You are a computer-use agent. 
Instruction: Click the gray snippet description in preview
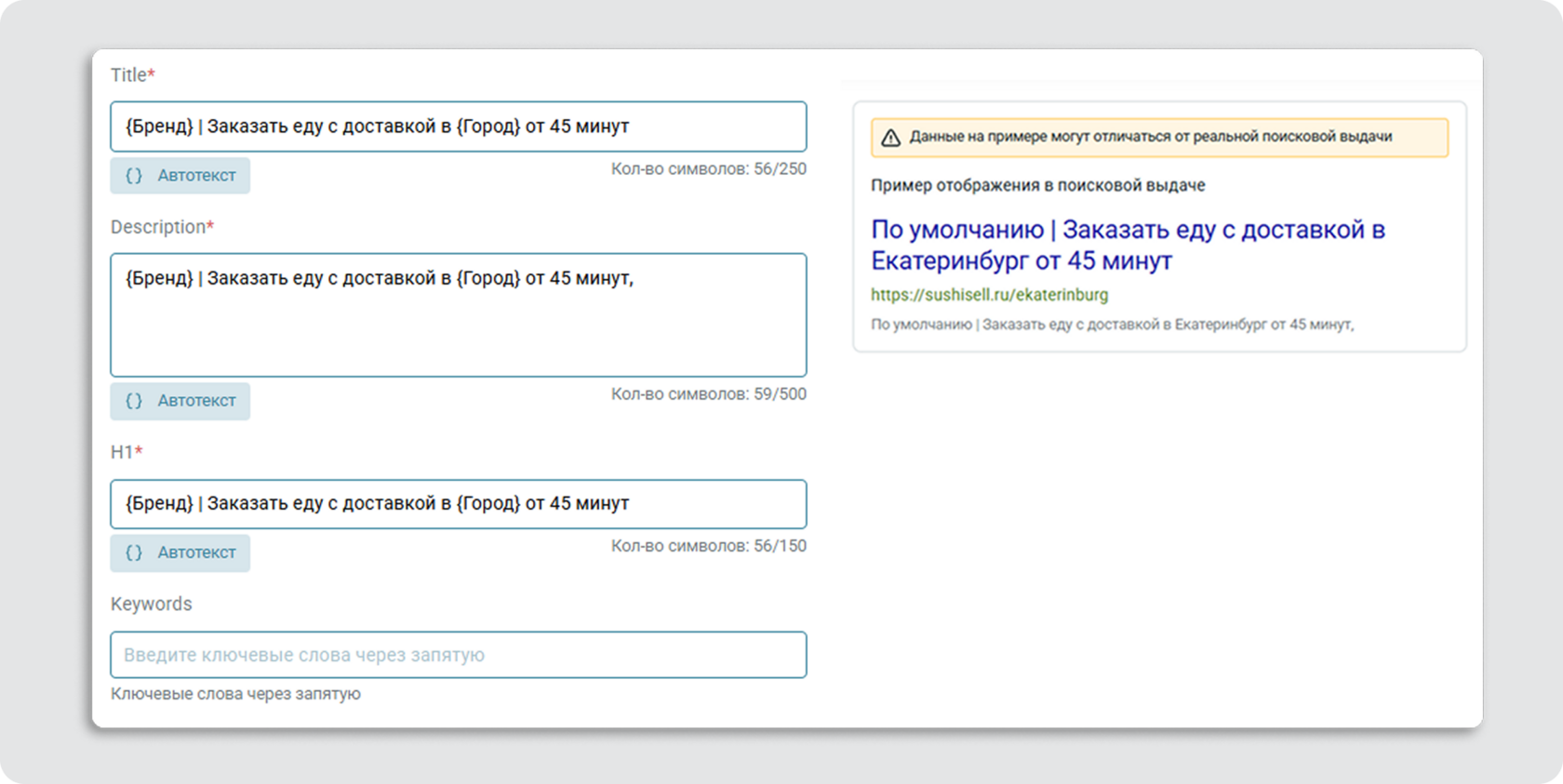tap(1112, 325)
